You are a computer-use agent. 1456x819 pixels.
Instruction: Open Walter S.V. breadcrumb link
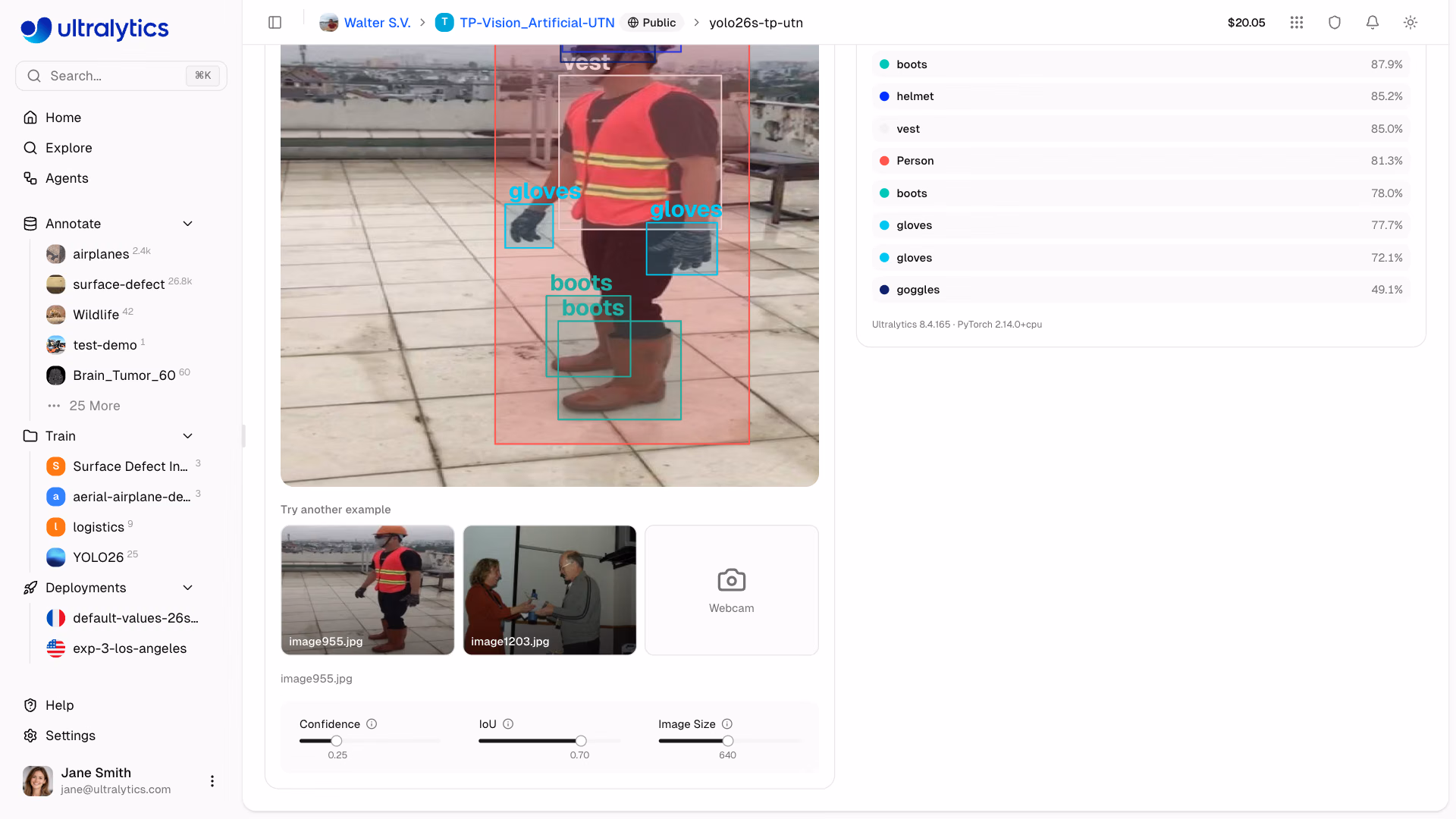coord(377,23)
